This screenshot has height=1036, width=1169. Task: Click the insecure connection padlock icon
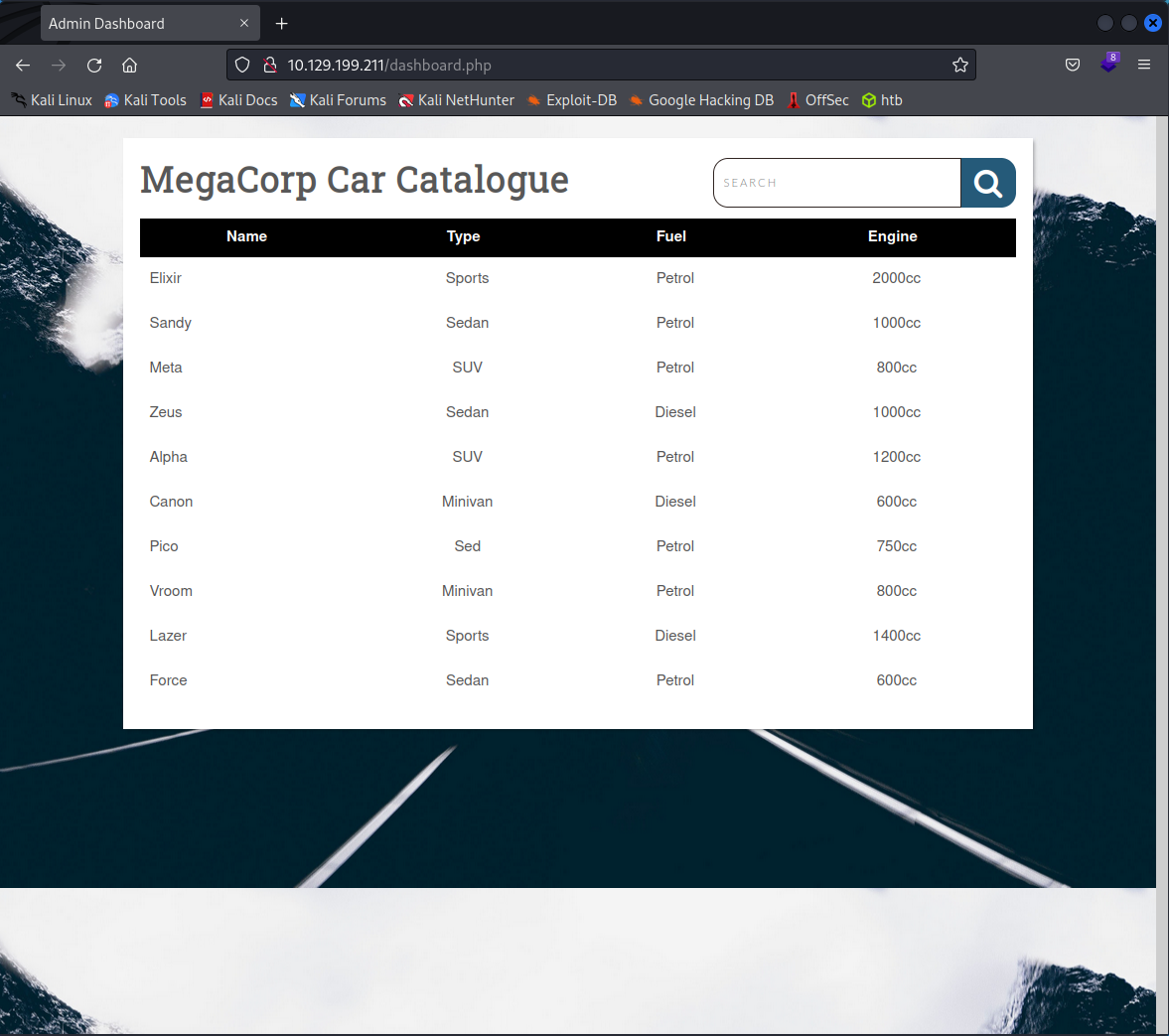(x=269, y=66)
